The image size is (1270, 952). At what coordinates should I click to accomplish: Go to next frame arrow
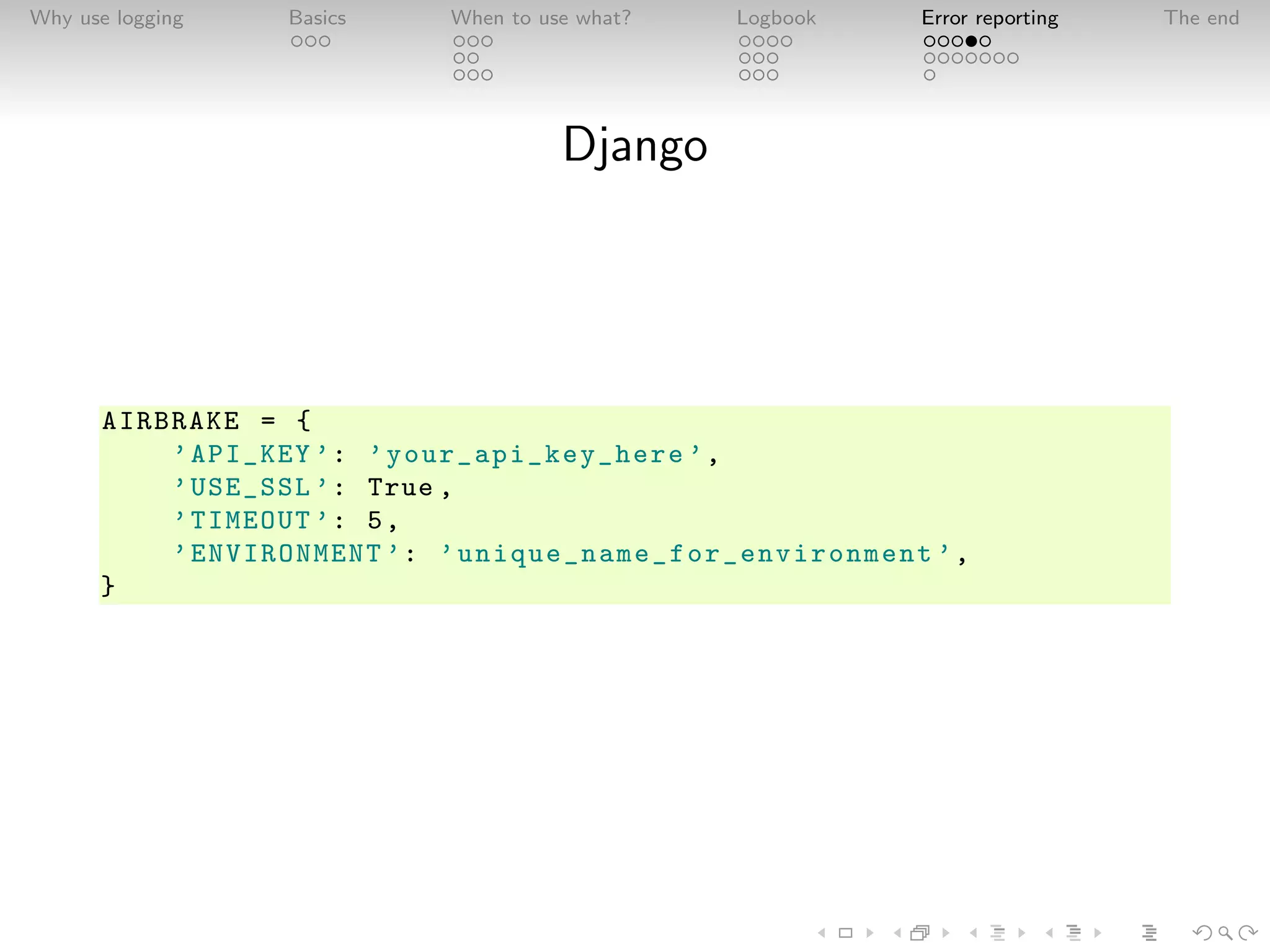(x=946, y=933)
